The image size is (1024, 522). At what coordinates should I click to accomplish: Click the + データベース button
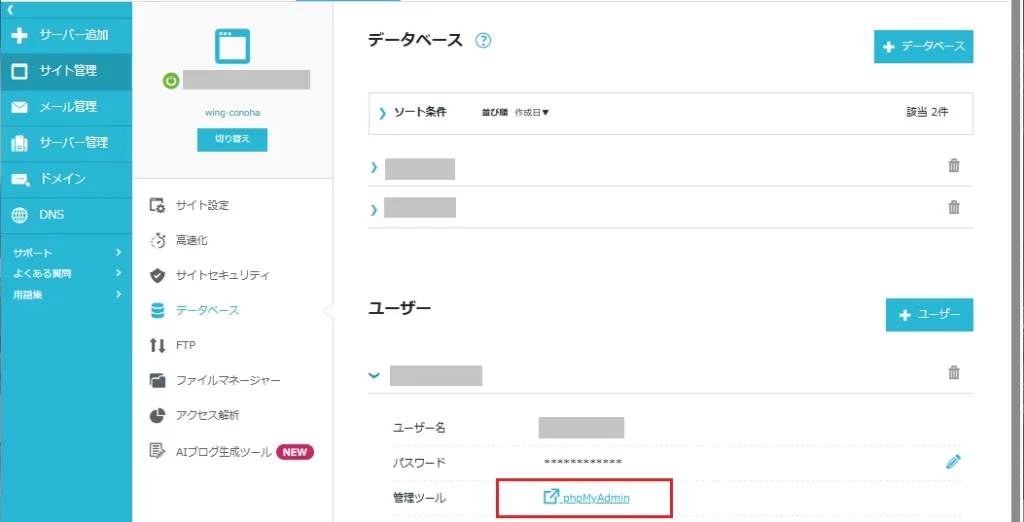pyautogui.click(x=923, y=46)
